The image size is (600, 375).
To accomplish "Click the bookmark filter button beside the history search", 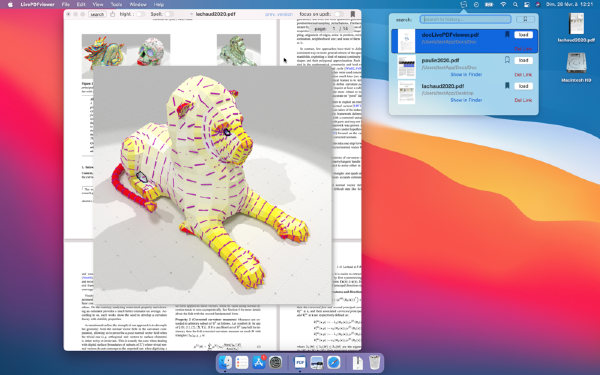I will [525, 19].
